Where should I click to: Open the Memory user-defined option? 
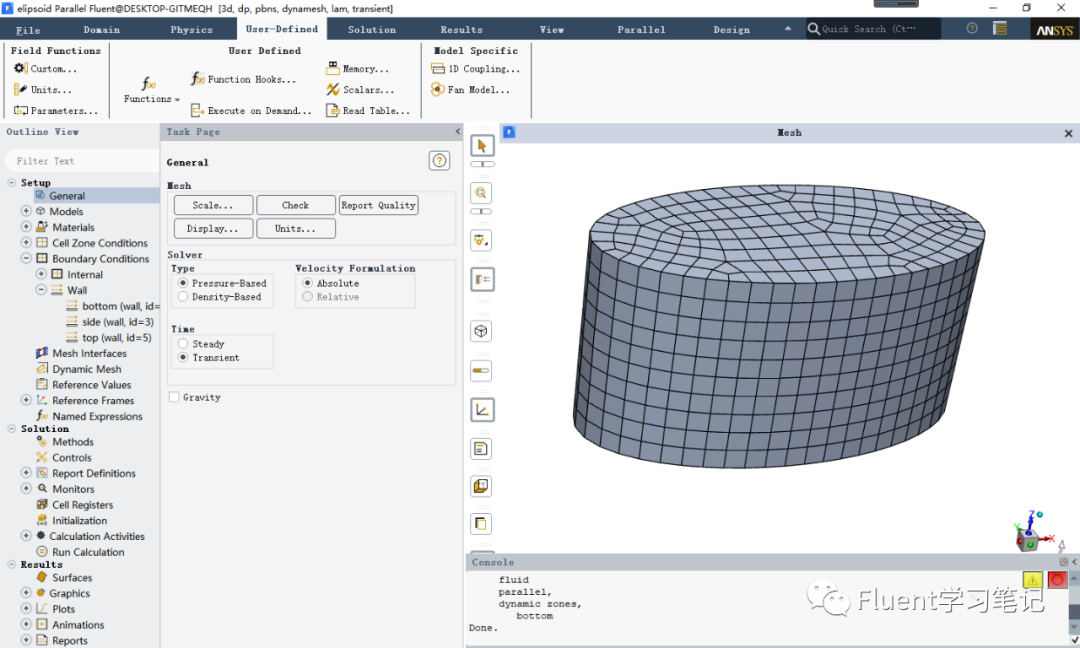click(357, 69)
